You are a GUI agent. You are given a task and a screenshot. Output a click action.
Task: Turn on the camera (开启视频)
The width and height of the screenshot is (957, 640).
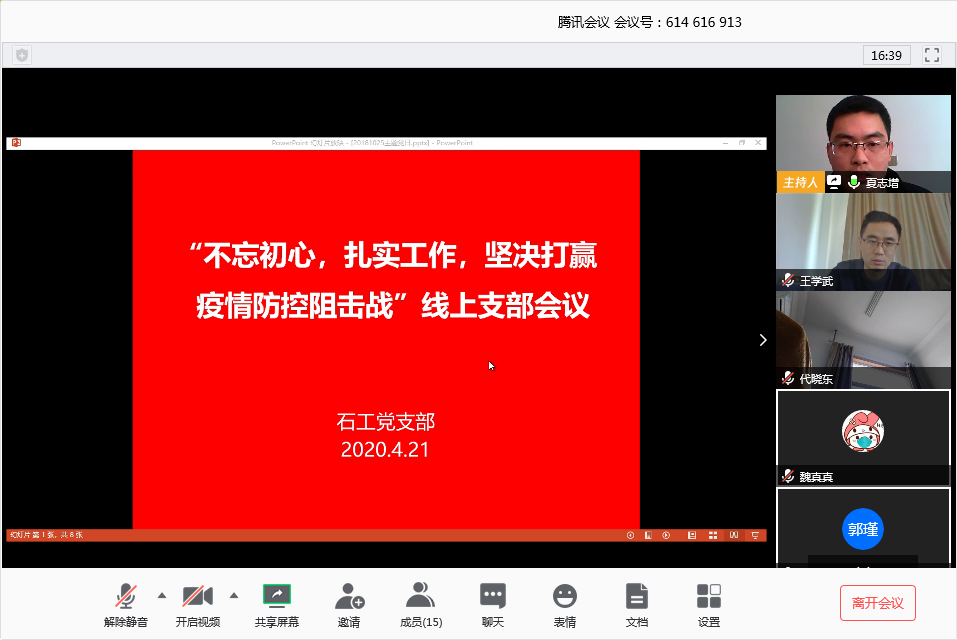point(198,597)
